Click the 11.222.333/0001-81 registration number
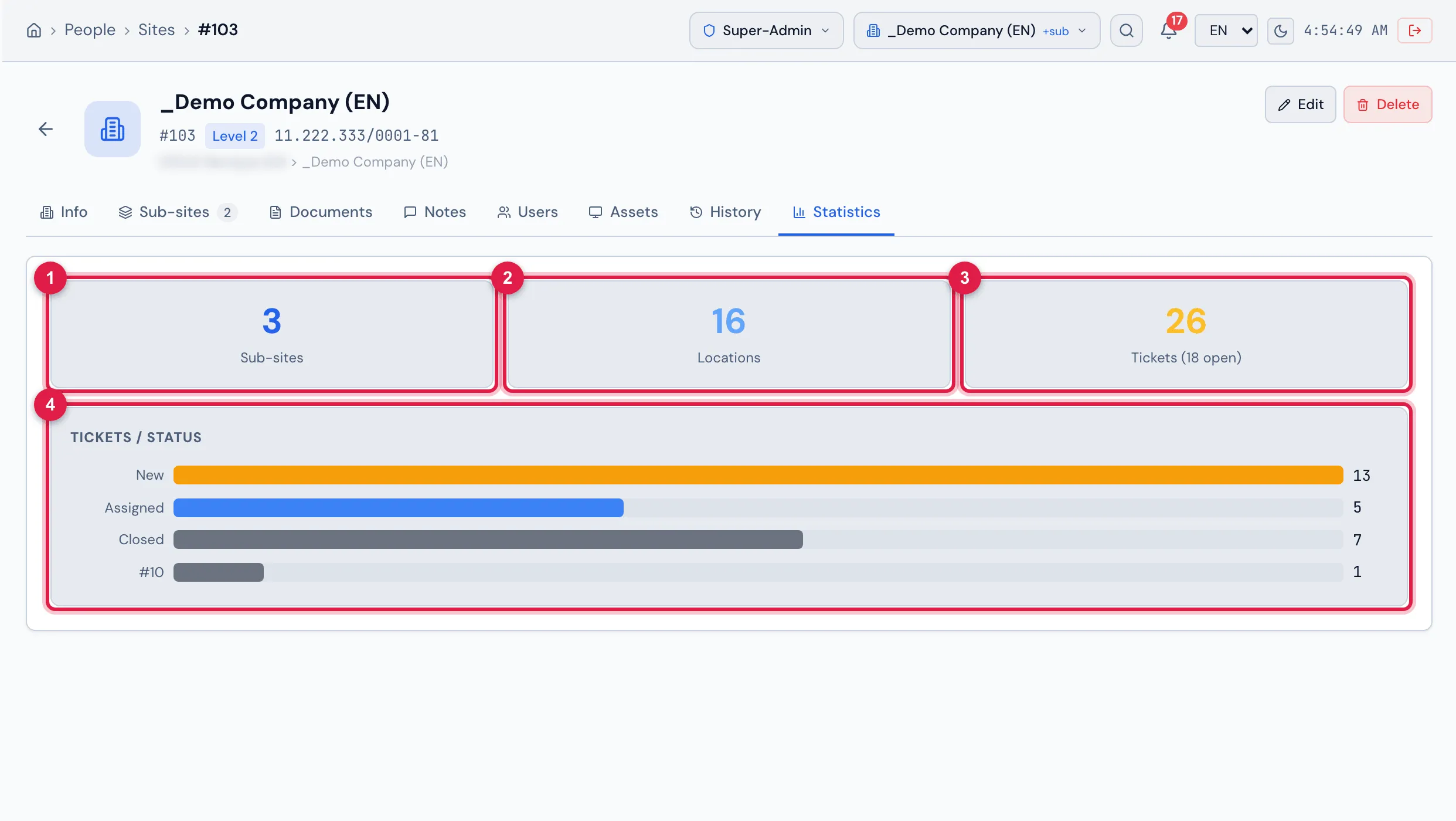The height and width of the screenshot is (821, 1456). (x=356, y=136)
